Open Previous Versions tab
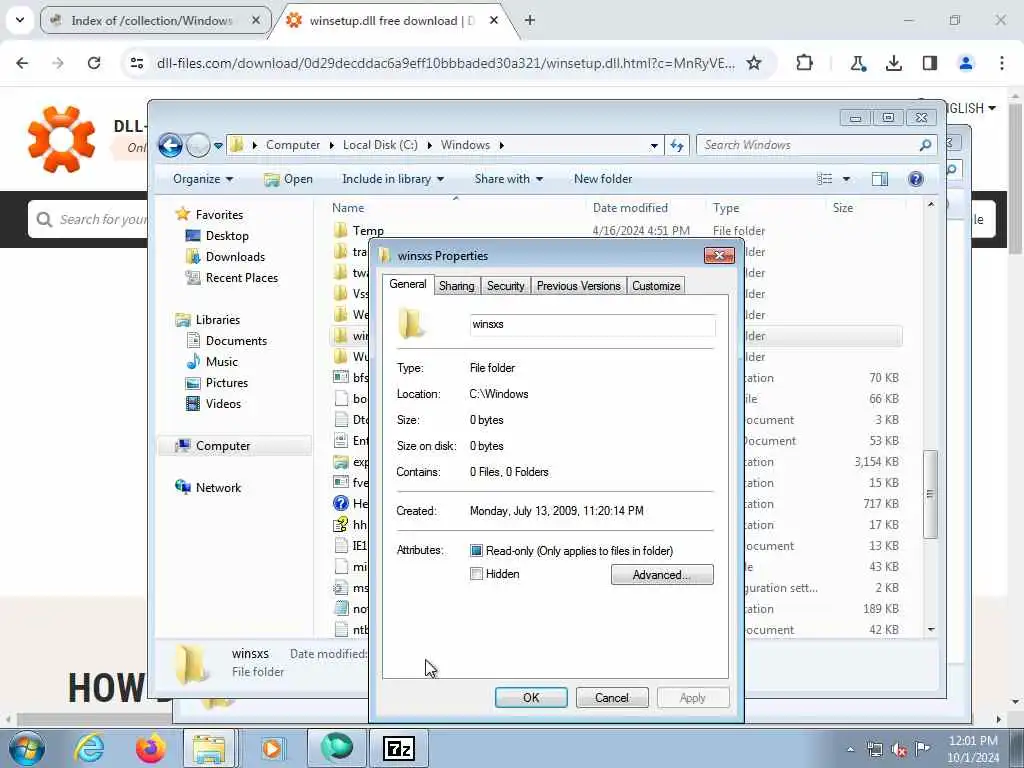This screenshot has width=1024, height=768. click(x=579, y=286)
